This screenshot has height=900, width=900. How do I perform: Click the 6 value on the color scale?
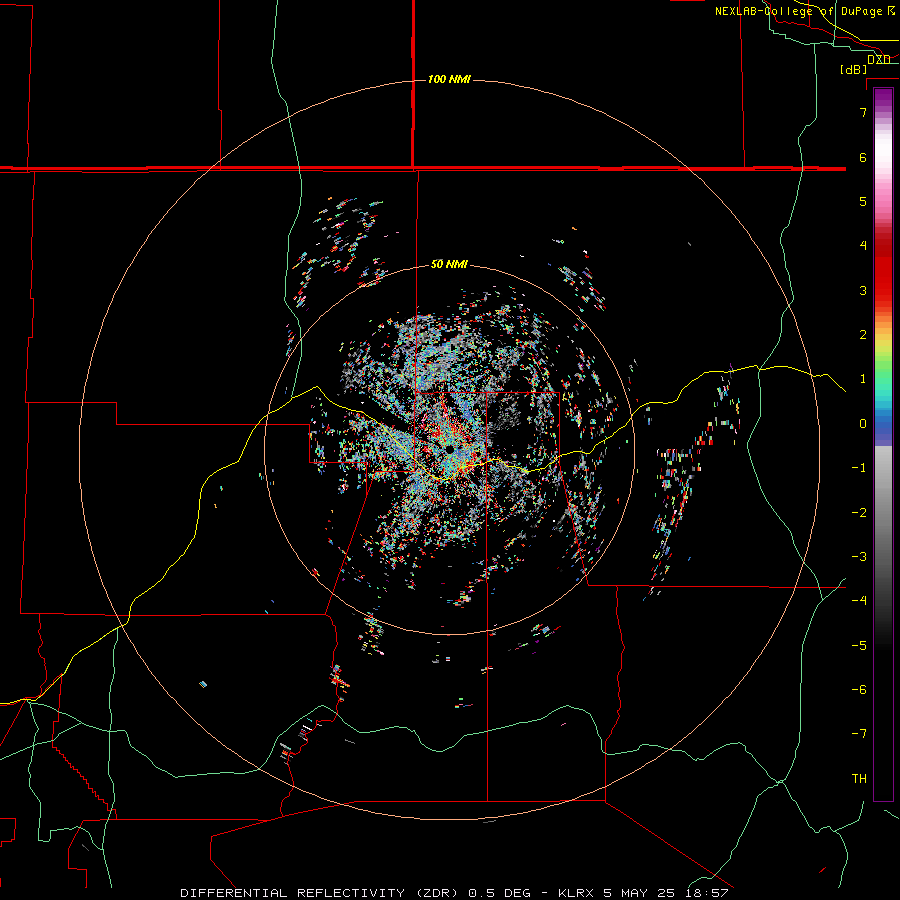coord(863,157)
